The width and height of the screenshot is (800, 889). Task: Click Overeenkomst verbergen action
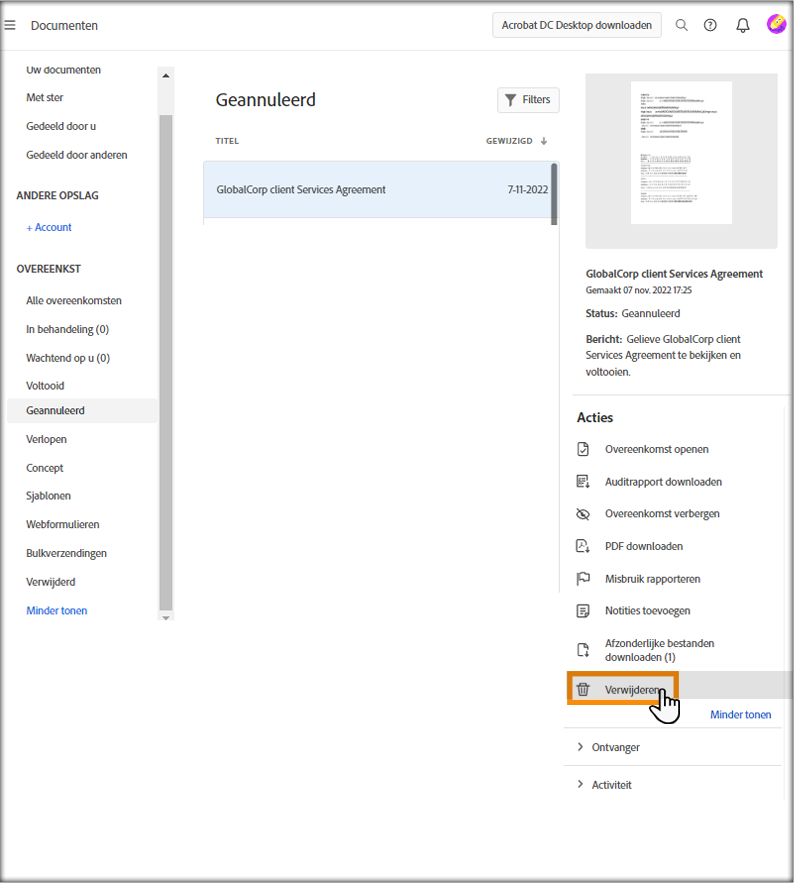coord(662,514)
